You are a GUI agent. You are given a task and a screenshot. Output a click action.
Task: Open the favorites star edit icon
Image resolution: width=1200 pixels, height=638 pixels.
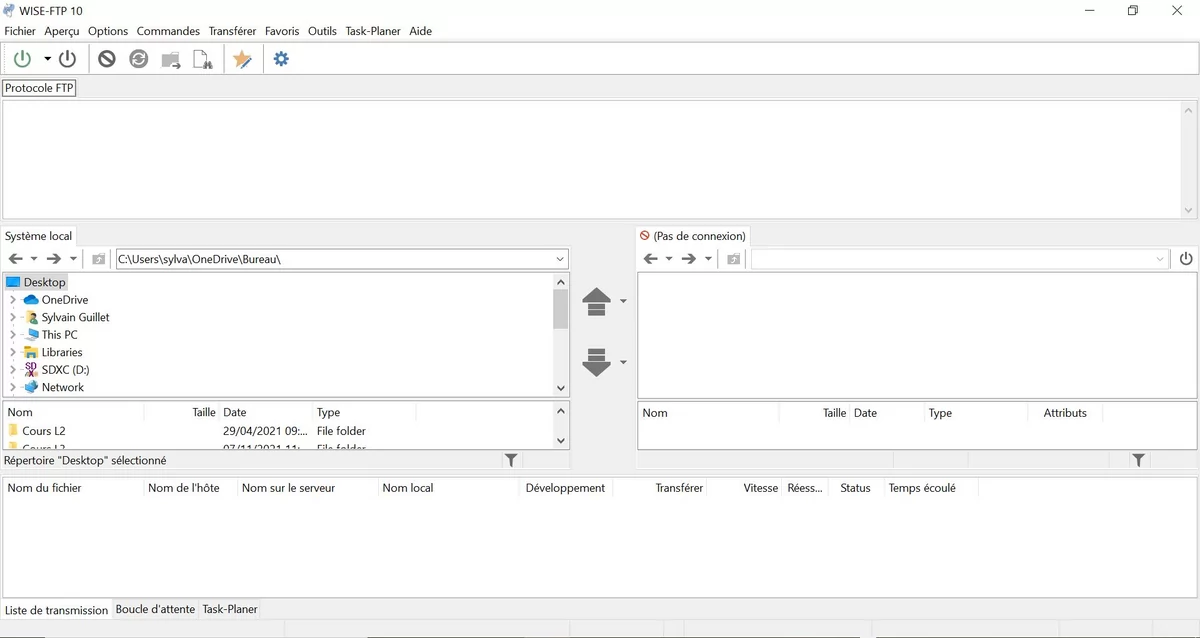[x=242, y=60]
